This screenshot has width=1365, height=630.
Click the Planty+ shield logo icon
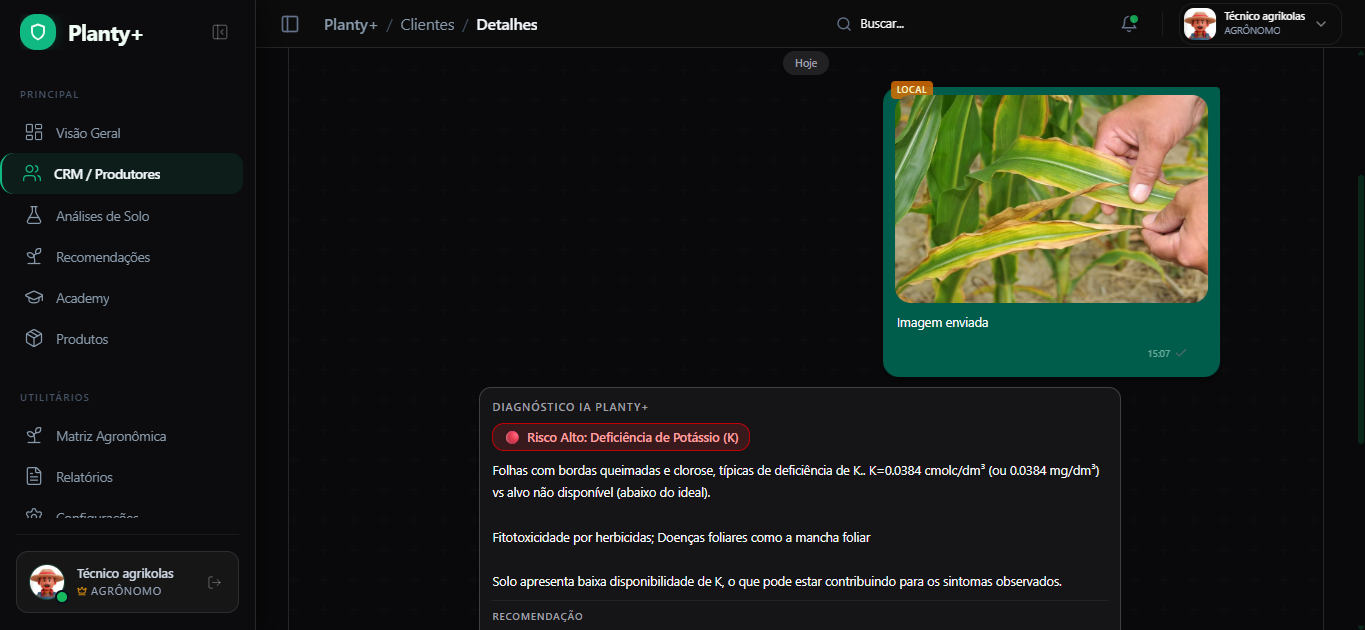[x=38, y=33]
